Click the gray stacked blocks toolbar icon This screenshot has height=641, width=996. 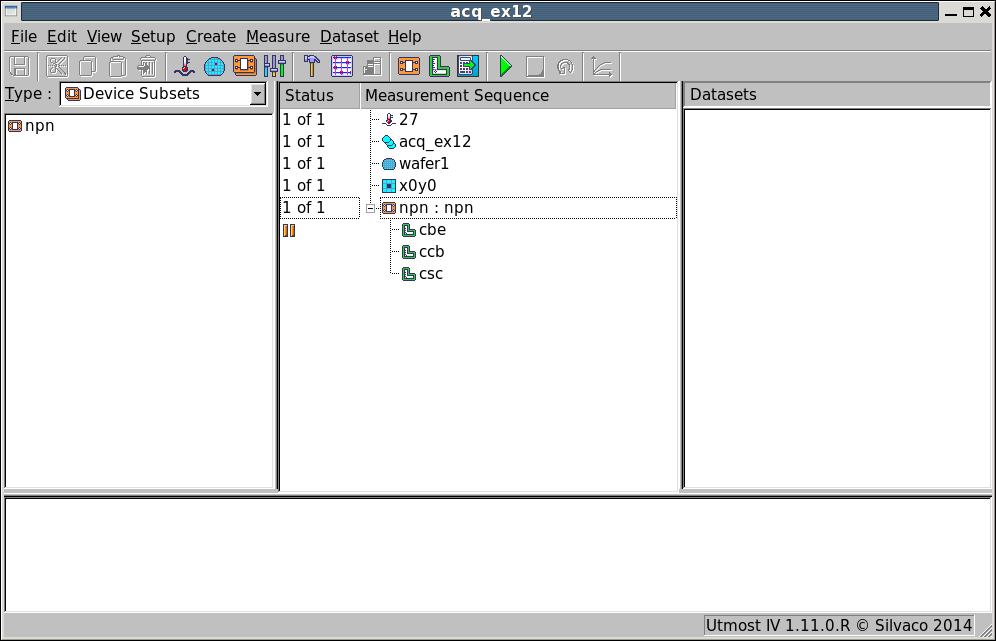click(372, 66)
